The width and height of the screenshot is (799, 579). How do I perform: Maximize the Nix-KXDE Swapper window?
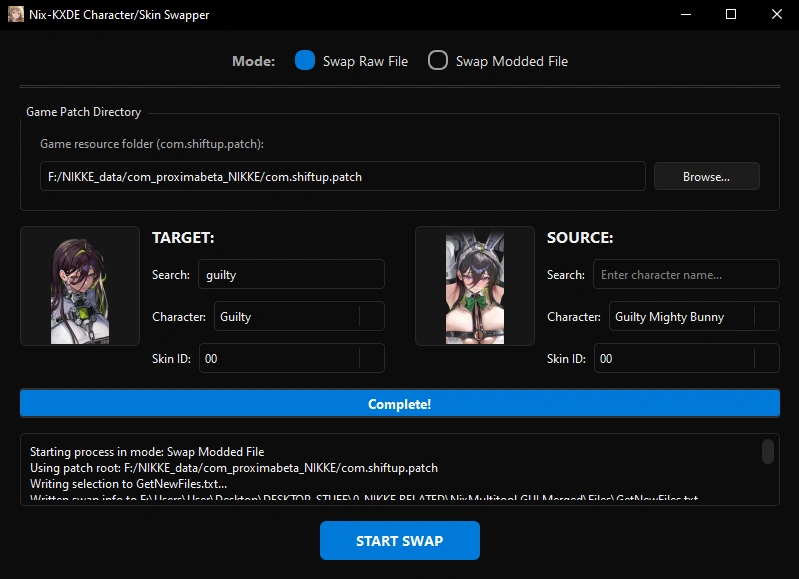[x=731, y=14]
